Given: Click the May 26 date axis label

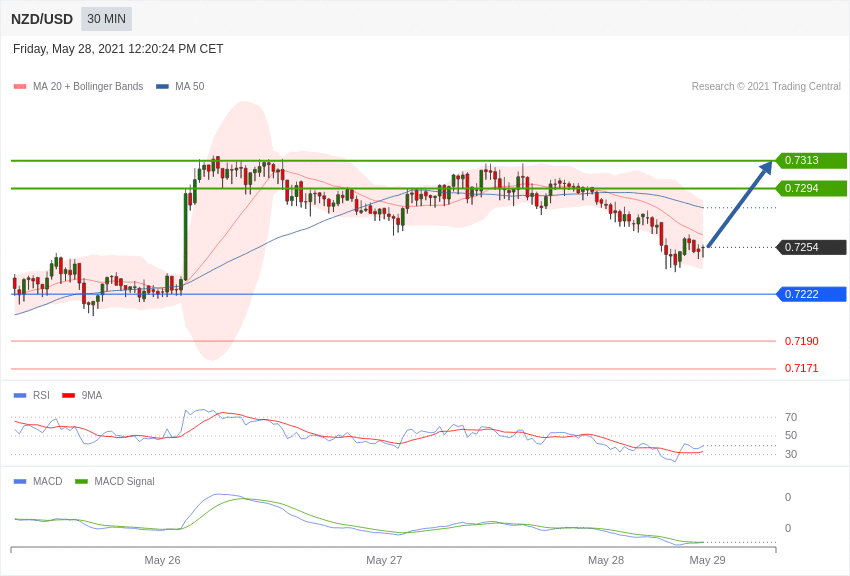Looking at the screenshot, I should (x=162, y=560).
